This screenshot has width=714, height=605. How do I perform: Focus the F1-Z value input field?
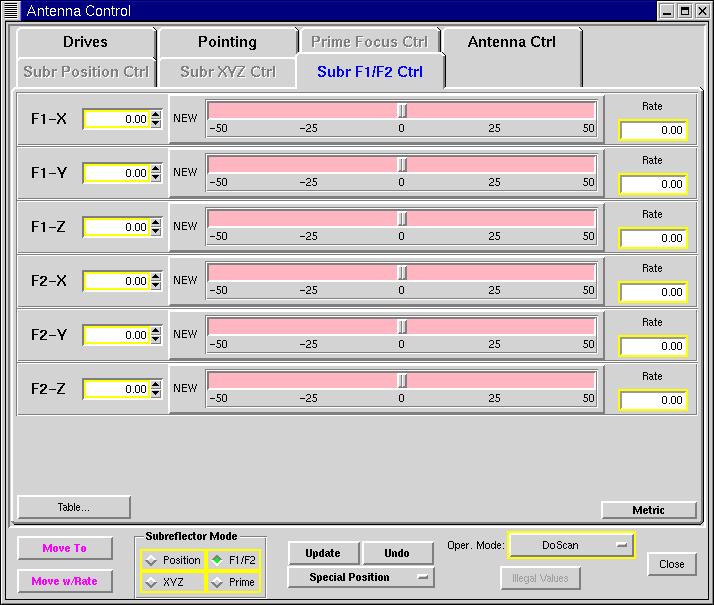click(x=117, y=227)
